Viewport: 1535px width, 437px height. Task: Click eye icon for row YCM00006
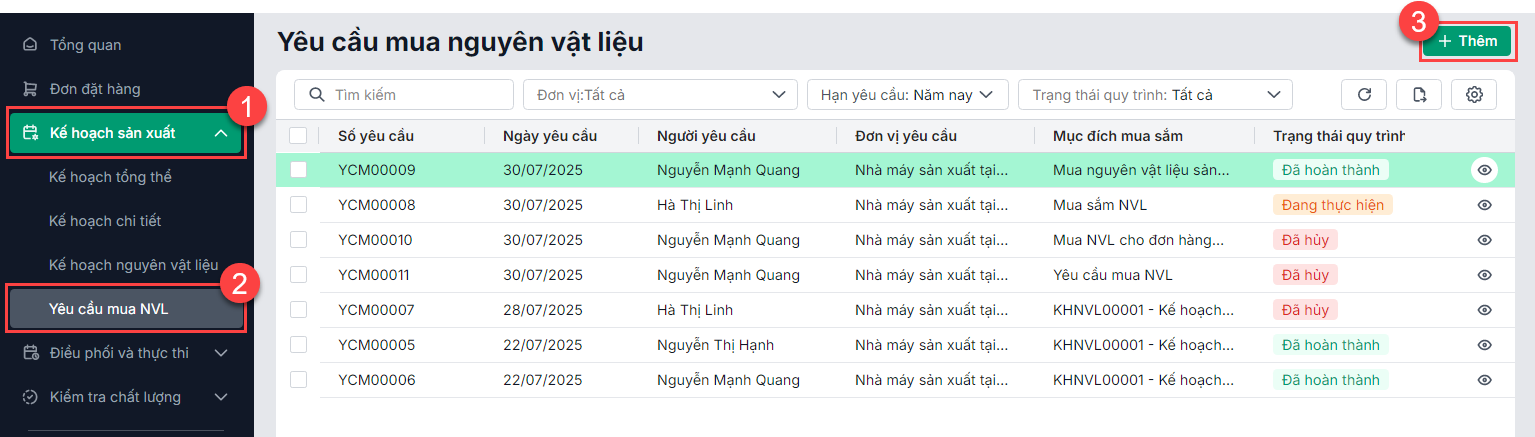point(1485,380)
